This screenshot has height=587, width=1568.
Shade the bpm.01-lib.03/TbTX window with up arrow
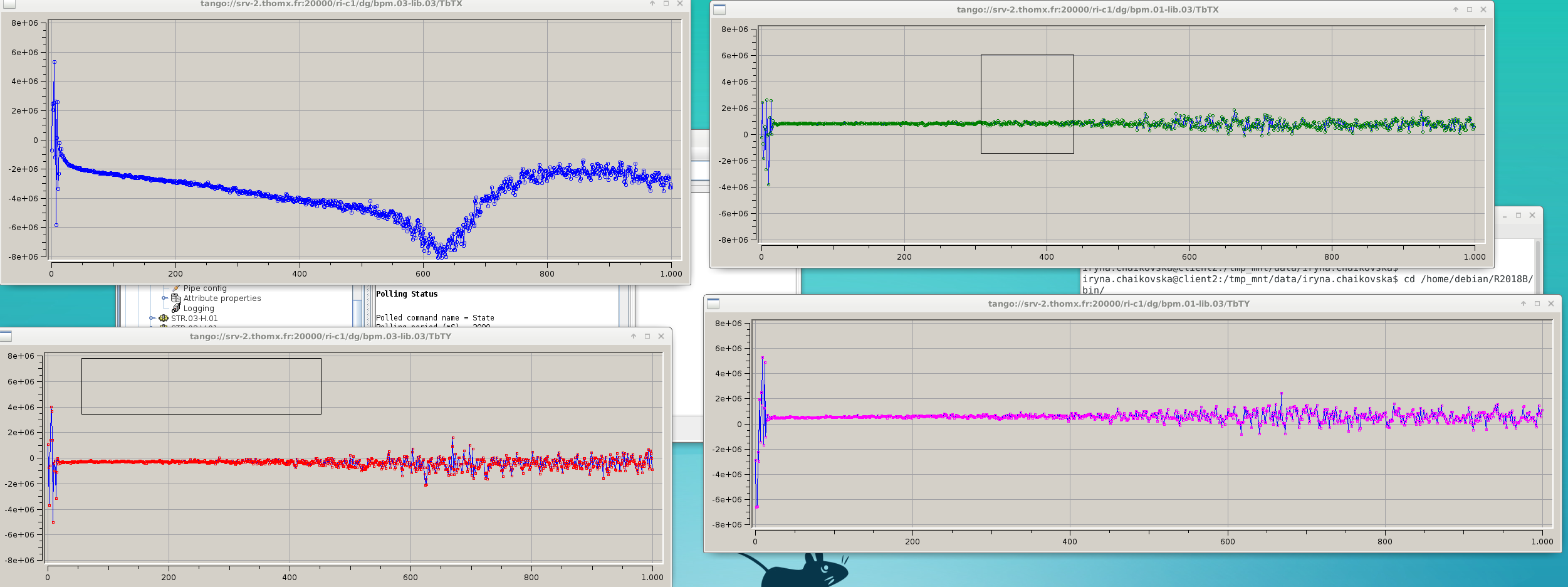click(x=1456, y=9)
